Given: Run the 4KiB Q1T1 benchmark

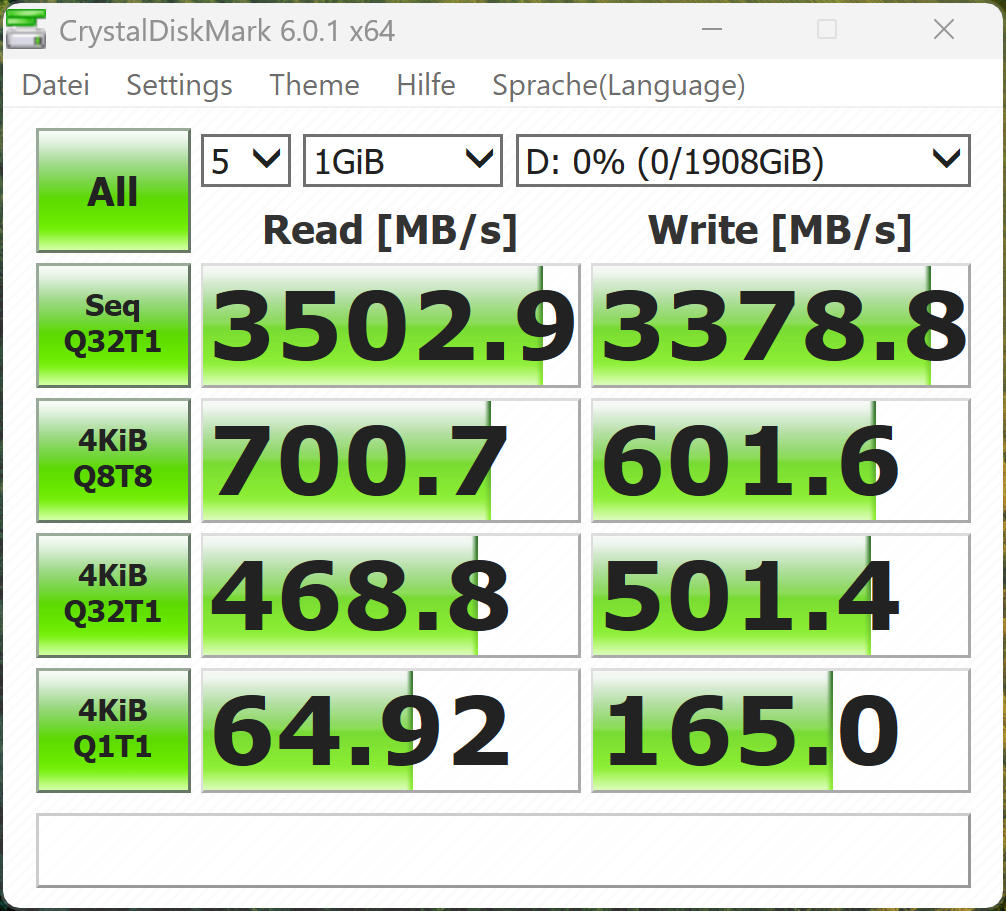Looking at the screenshot, I should click(113, 730).
